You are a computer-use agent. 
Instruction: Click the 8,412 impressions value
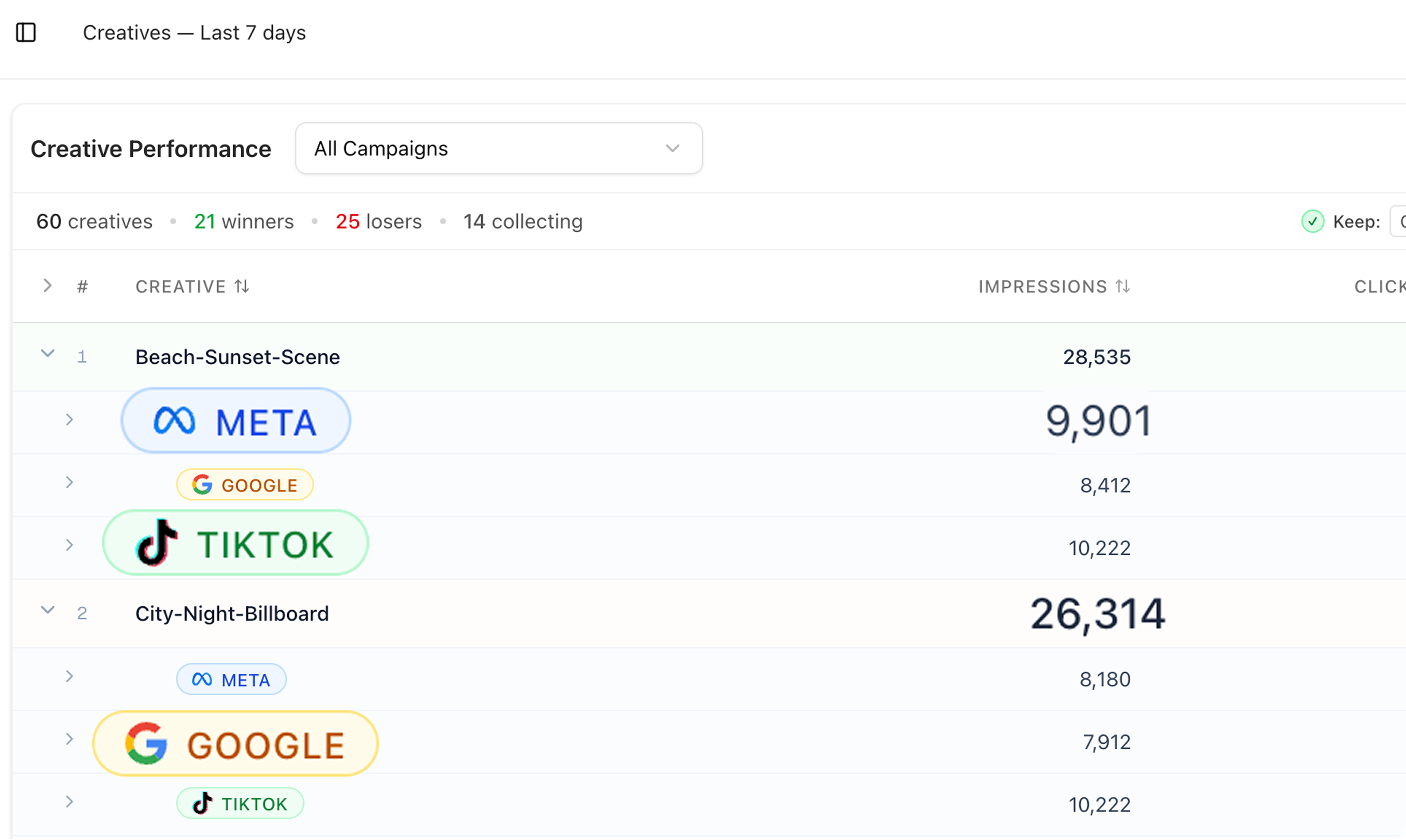click(x=1106, y=485)
